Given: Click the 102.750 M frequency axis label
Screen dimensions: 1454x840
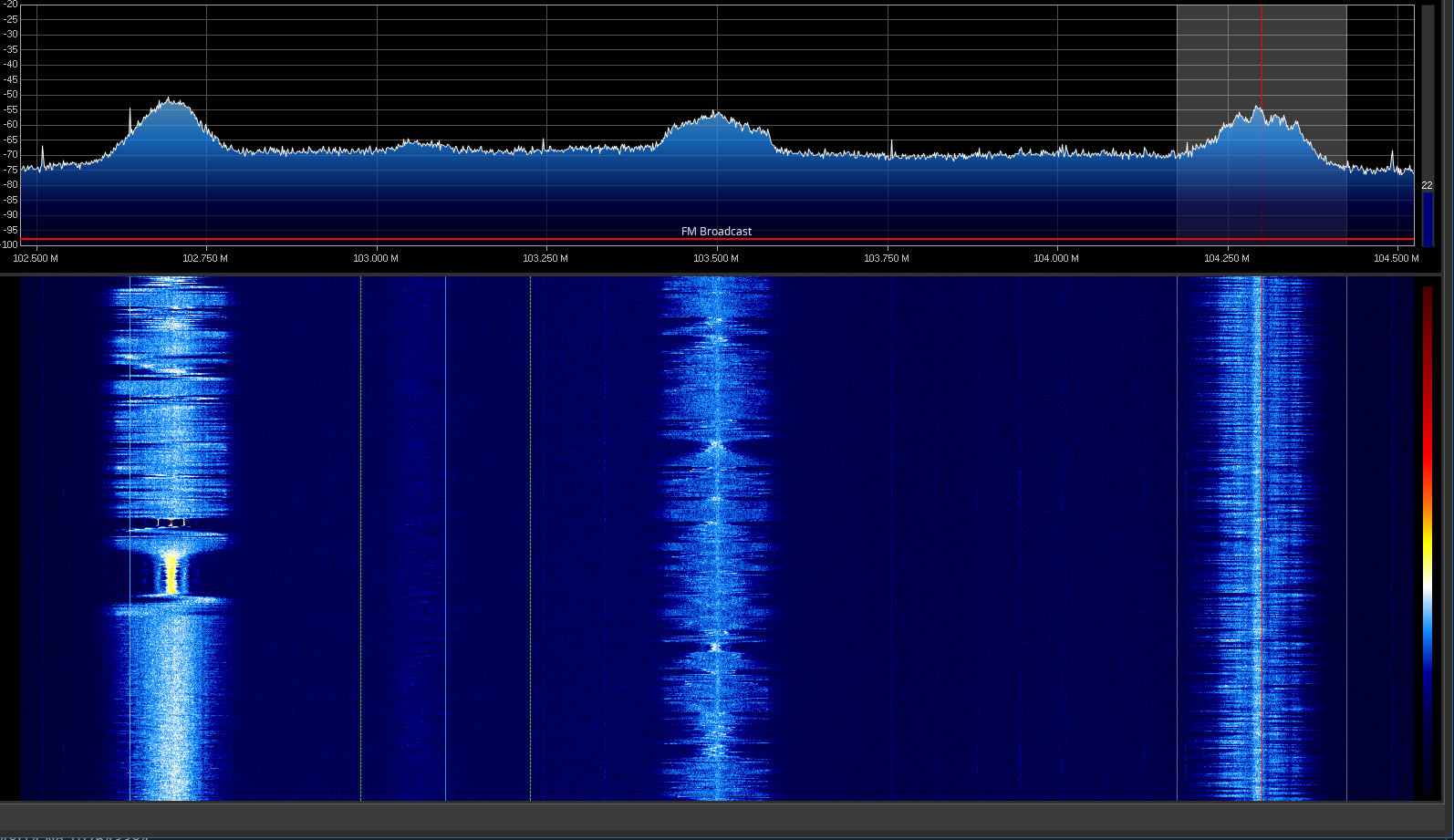Looking at the screenshot, I should (x=205, y=258).
